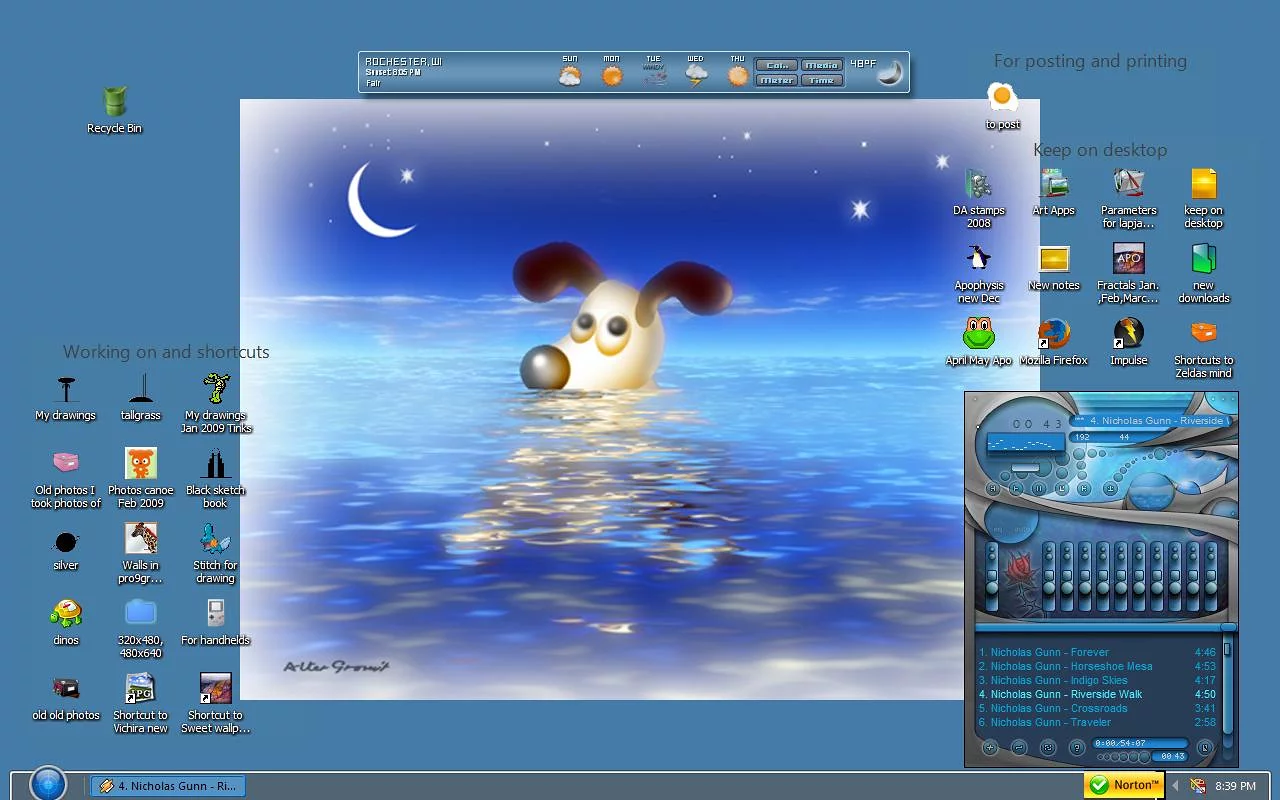This screenshot has width=1280, height=800.
Task: Click the Norton status indicator in tray
Action: click(x=1124, y=785)
